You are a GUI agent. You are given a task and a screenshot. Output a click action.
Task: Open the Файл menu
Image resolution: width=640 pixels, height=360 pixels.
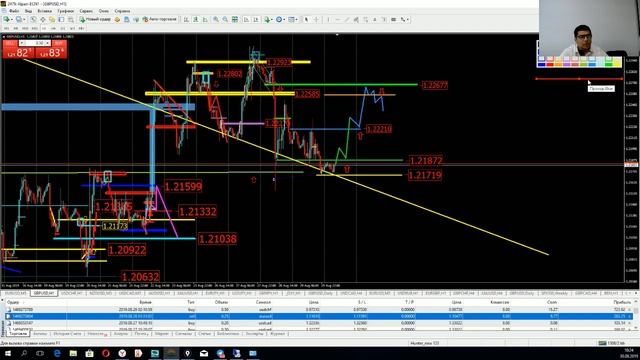point(13,11)
